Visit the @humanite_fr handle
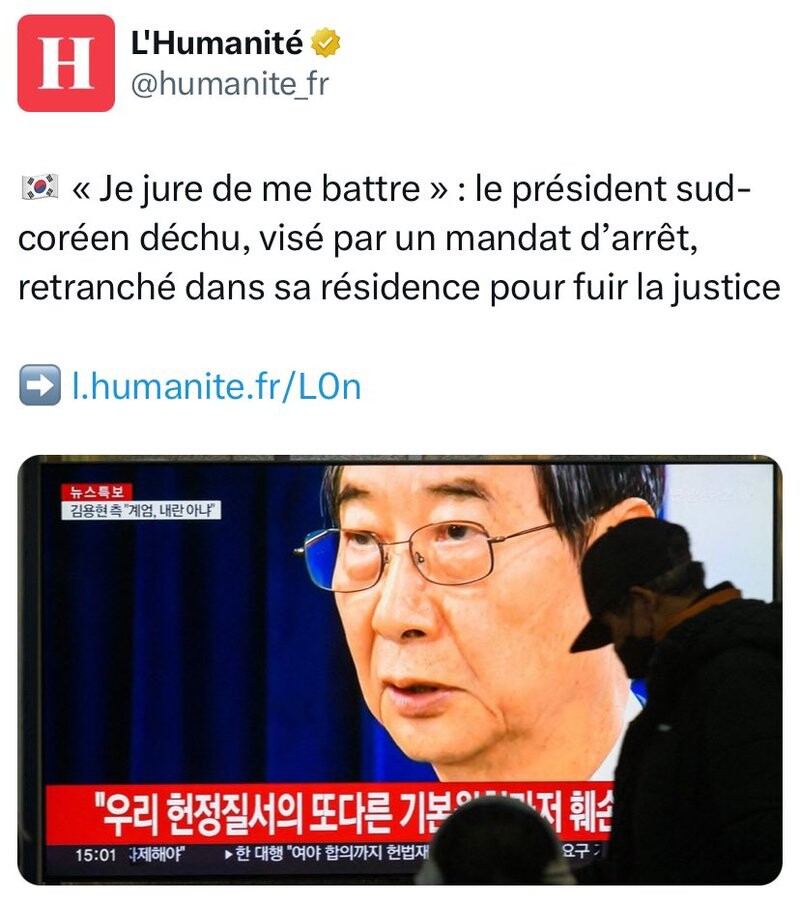 [230, 84]
